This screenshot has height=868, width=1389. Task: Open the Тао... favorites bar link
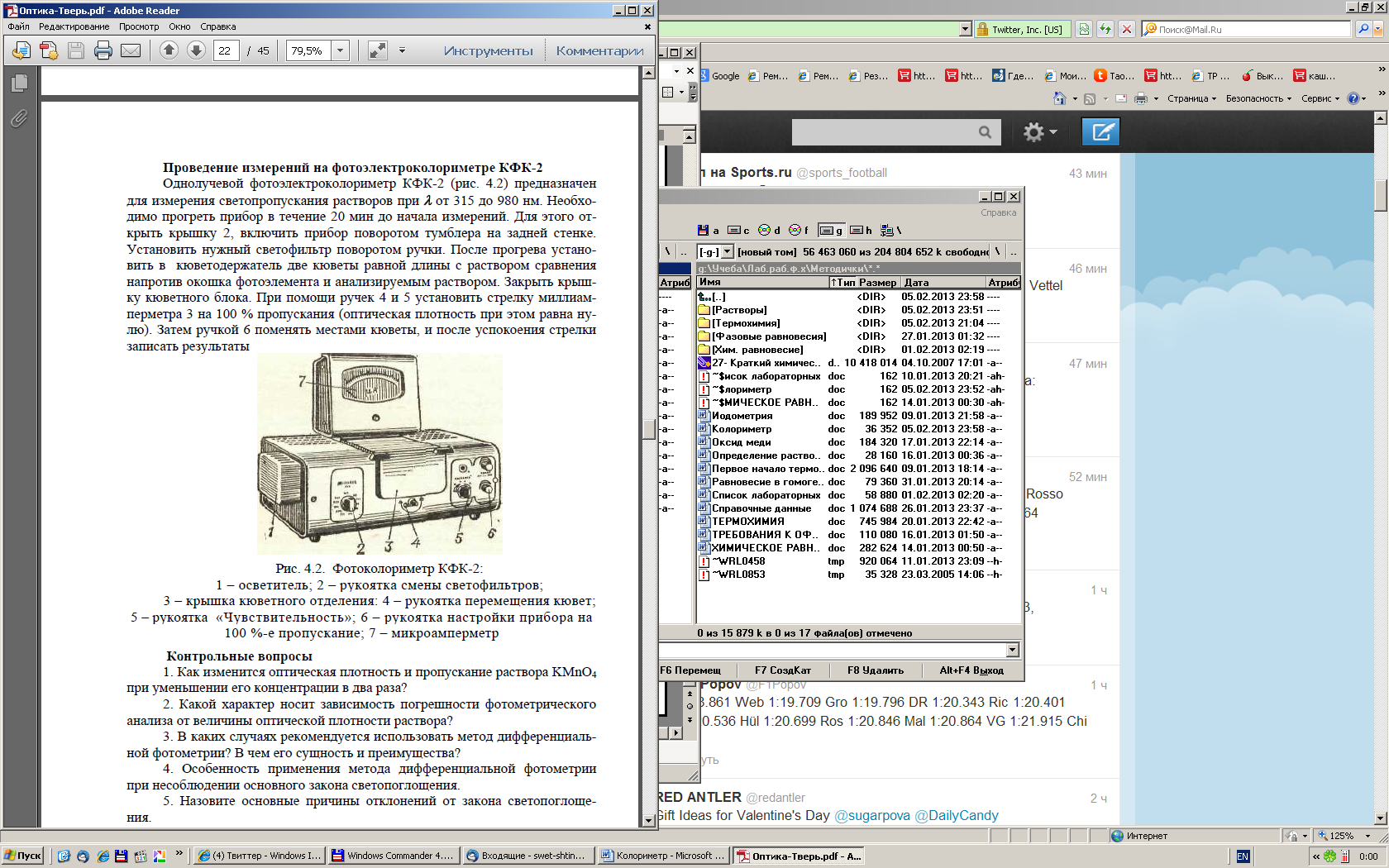pos(1115,76)
